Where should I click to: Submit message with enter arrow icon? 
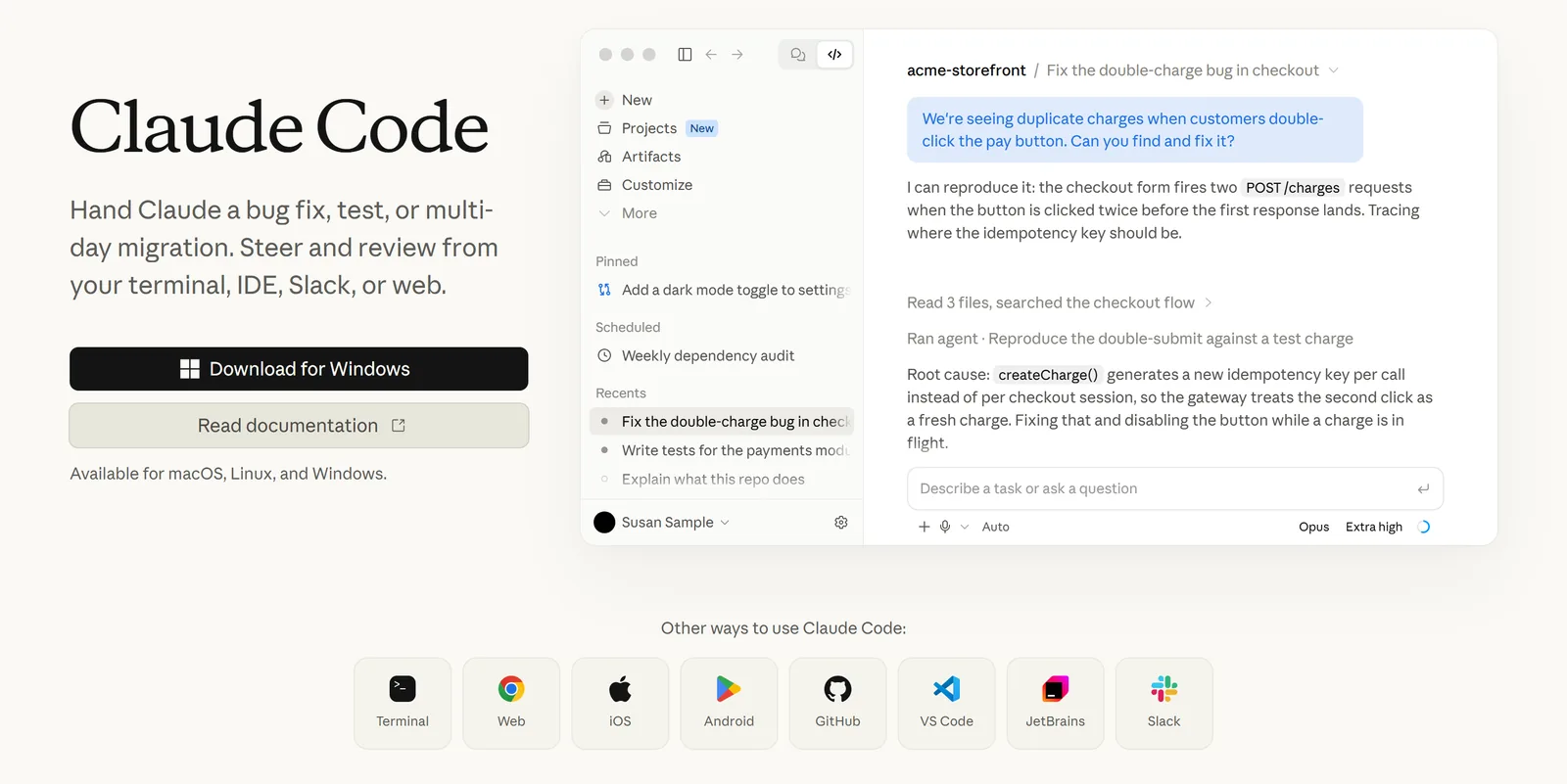coord(1423,488)
